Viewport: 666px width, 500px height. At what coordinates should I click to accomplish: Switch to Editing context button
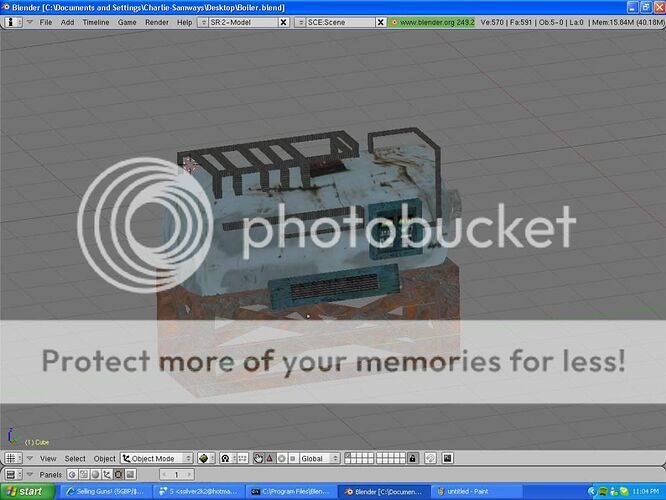click(119, 474)
